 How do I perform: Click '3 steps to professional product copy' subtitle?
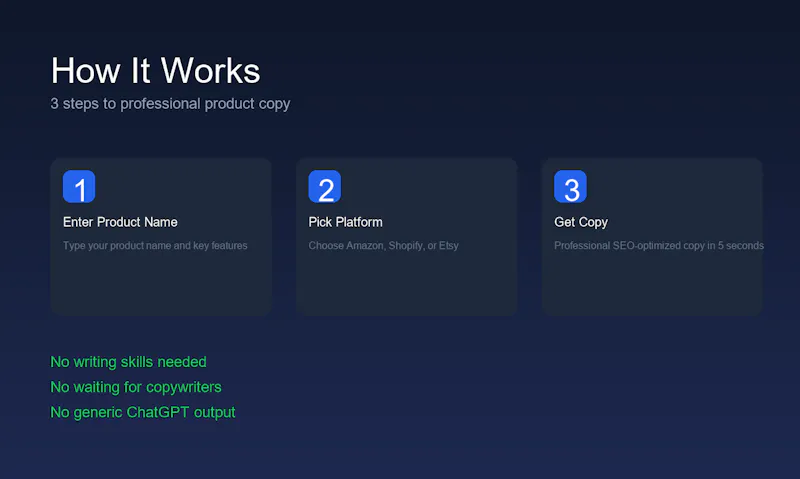[170, 104]
